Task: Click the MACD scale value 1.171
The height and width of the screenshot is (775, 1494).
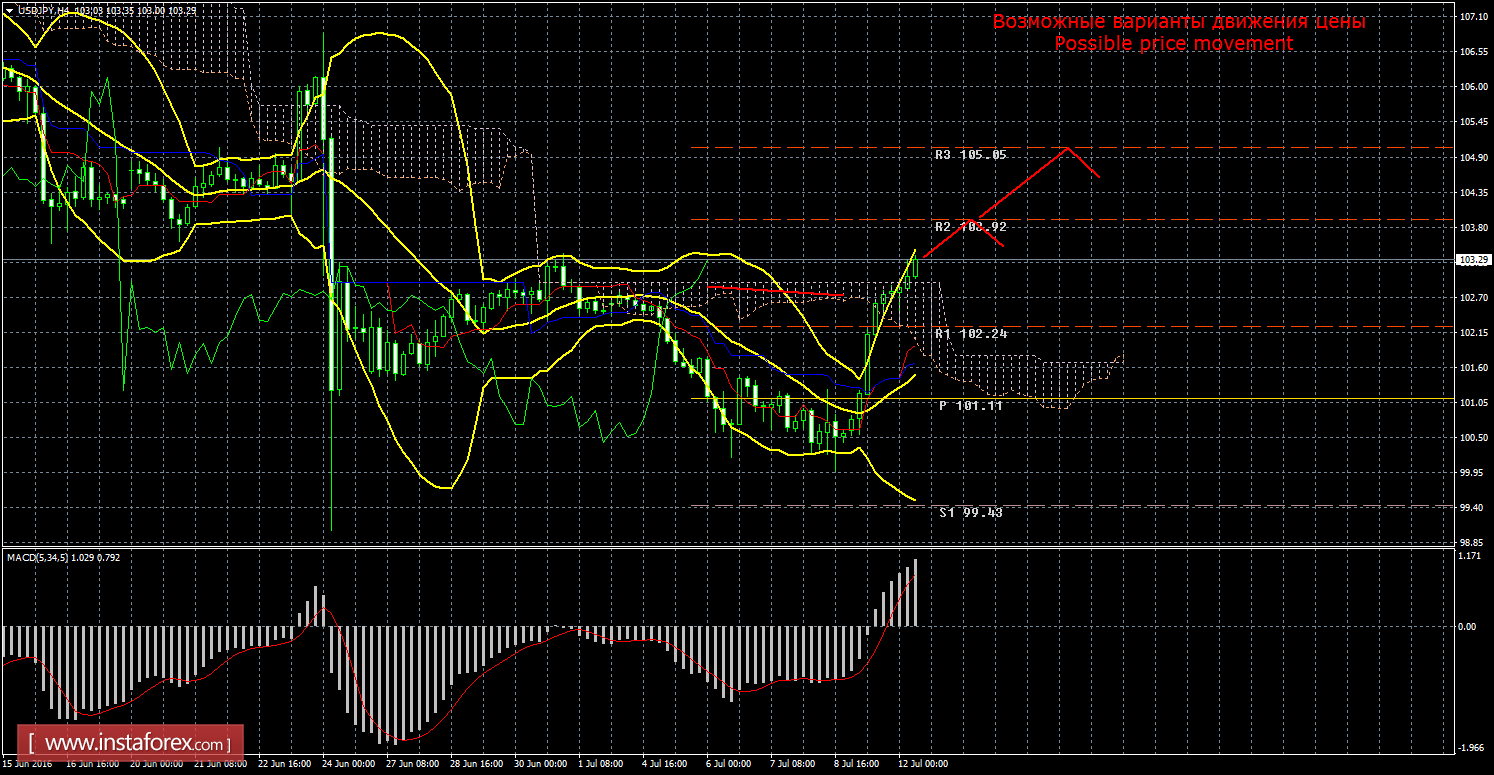Action: click(1471, 555)
